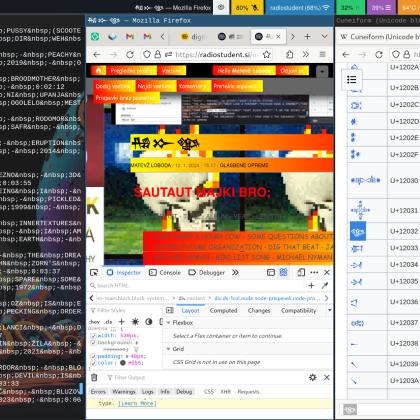Toggle responsive design mode icon
This screenshot has width=420, height=420.
pyautogui.click(x=301, y=273)
